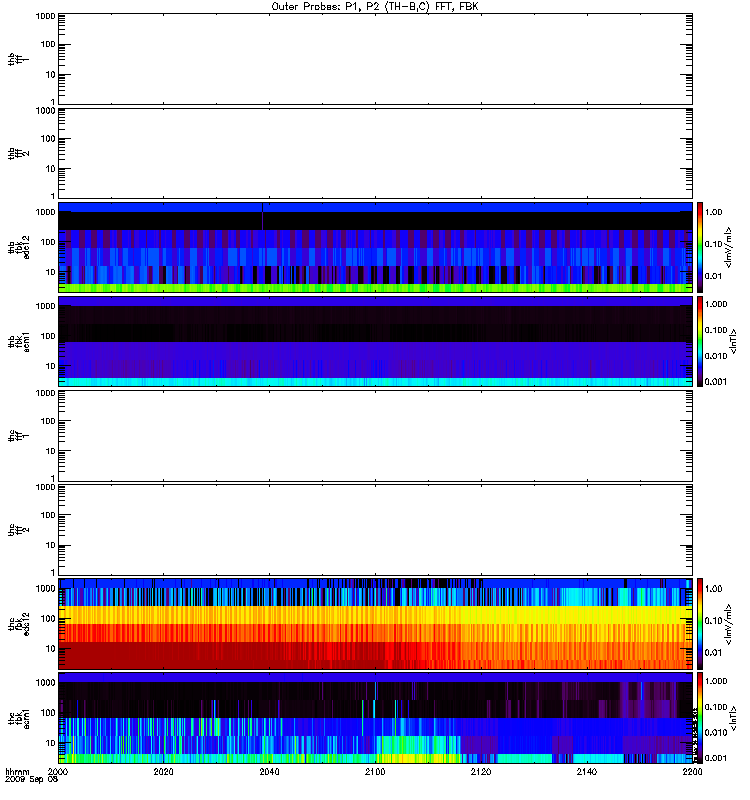
Task: Click the "100" tick of the thb fff 2 panel
Action: [48, 138]
